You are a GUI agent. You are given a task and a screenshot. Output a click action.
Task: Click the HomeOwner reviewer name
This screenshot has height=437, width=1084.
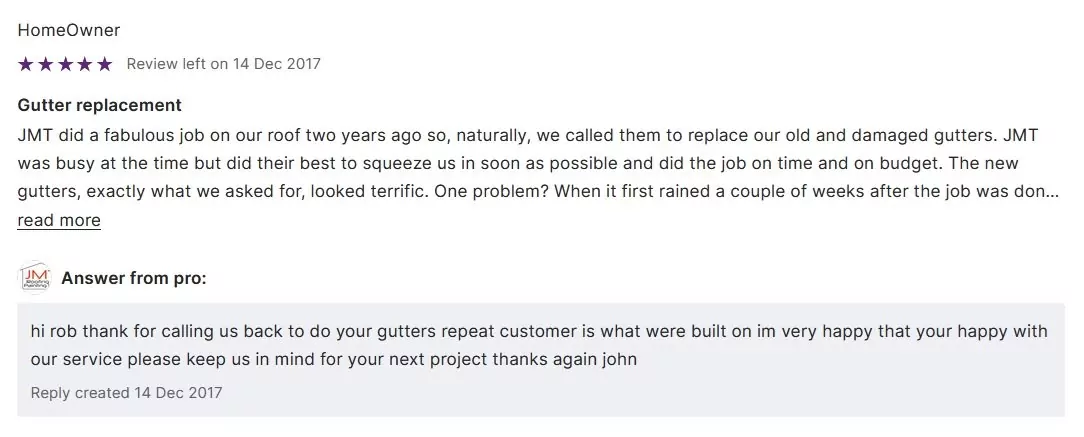(68, 30)
